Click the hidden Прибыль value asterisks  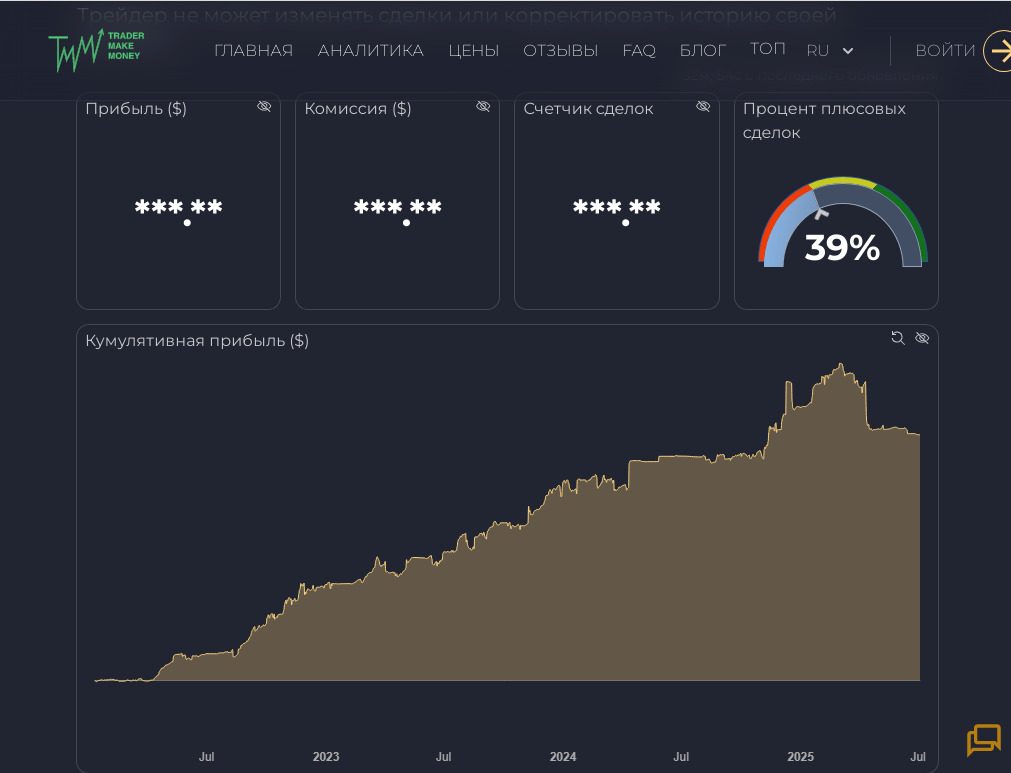(x=179, y=210)
